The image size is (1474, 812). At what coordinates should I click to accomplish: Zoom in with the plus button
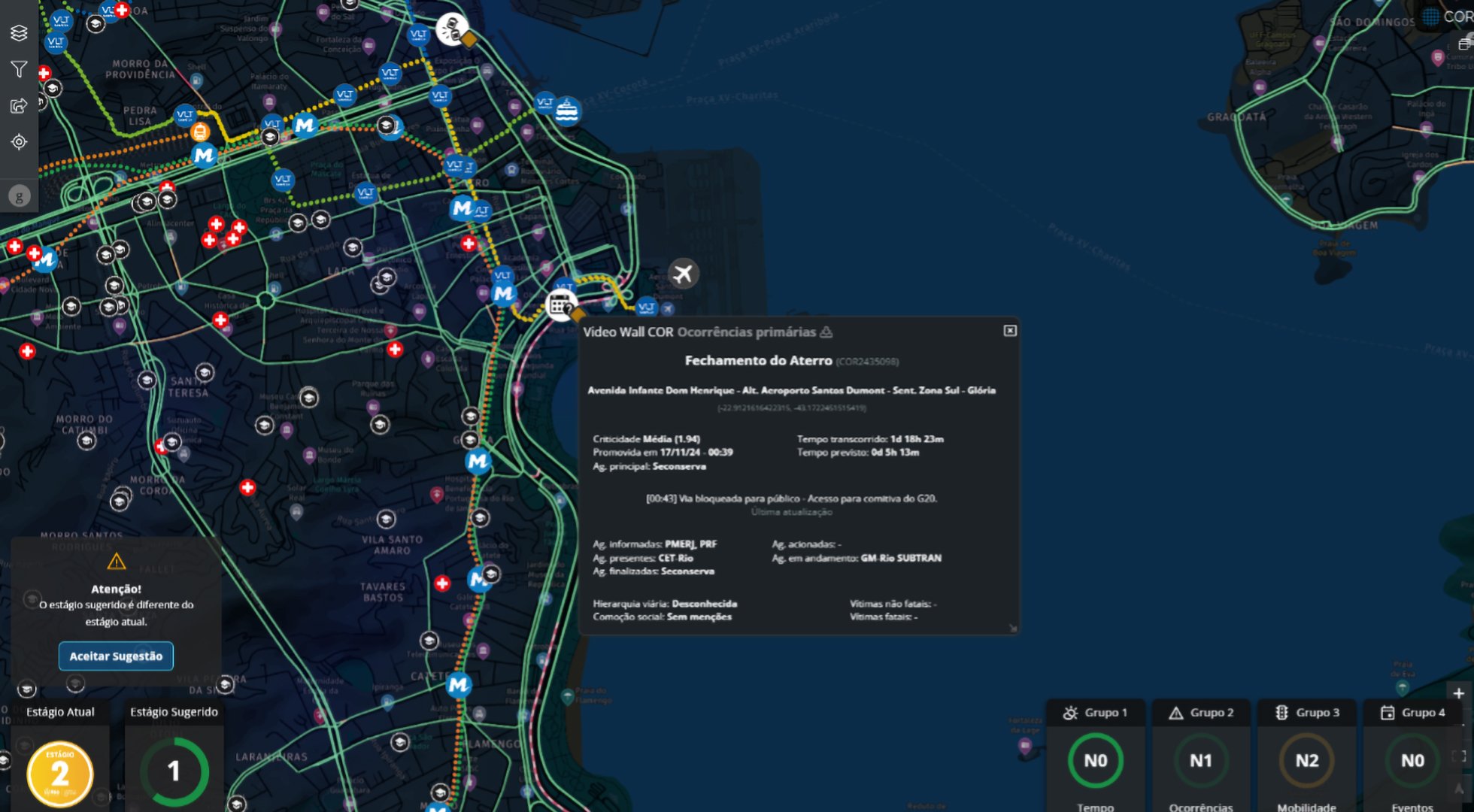click(x=1458, y=693)
